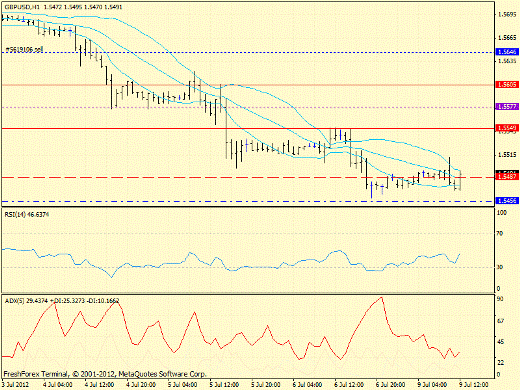Image resolution: width=520 pixels, height=390 pixels.
Task: Click the 4 Jul 20:00 time label
Action: [x=141, y=384]
